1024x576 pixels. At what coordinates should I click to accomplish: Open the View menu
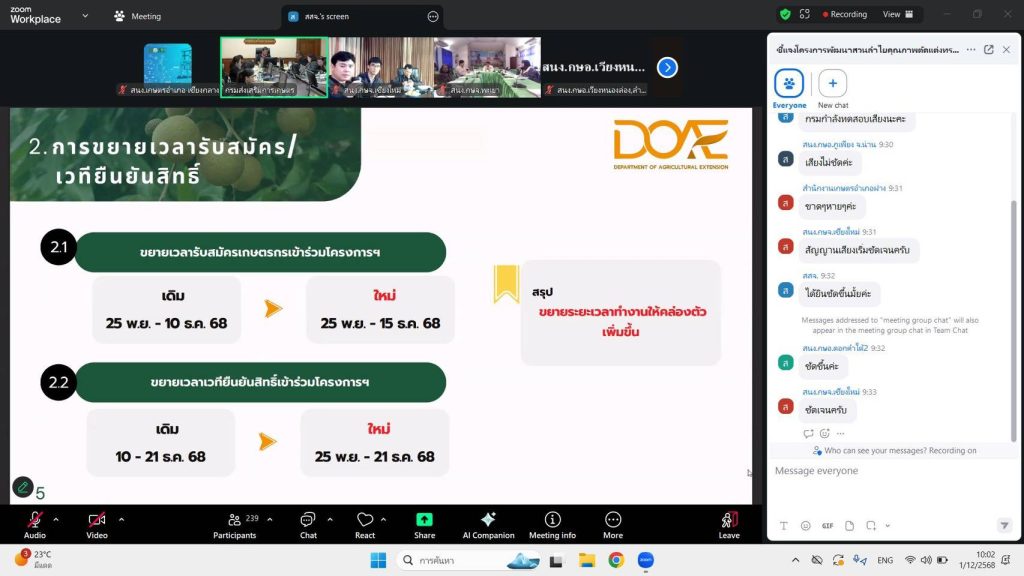tap(897, 15)
